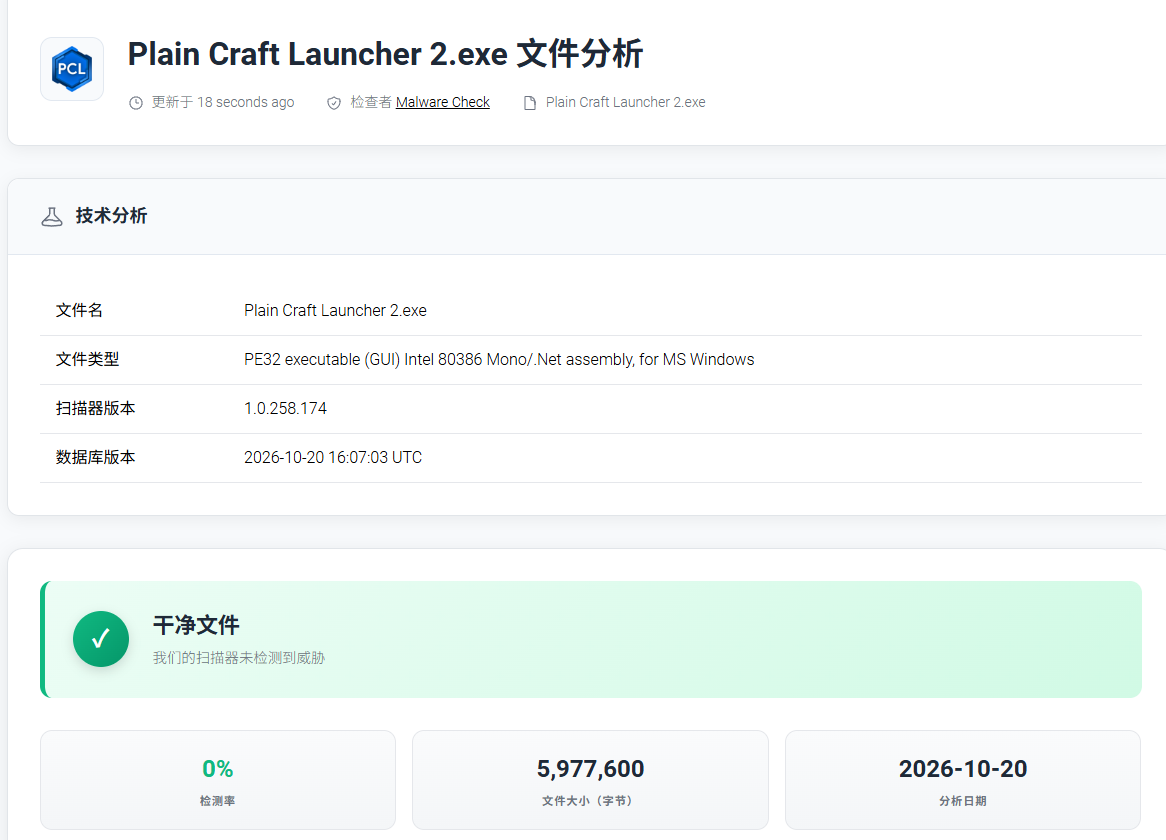Click the page title Plain Craft Launcher 2.exe 文件分析

385,54
